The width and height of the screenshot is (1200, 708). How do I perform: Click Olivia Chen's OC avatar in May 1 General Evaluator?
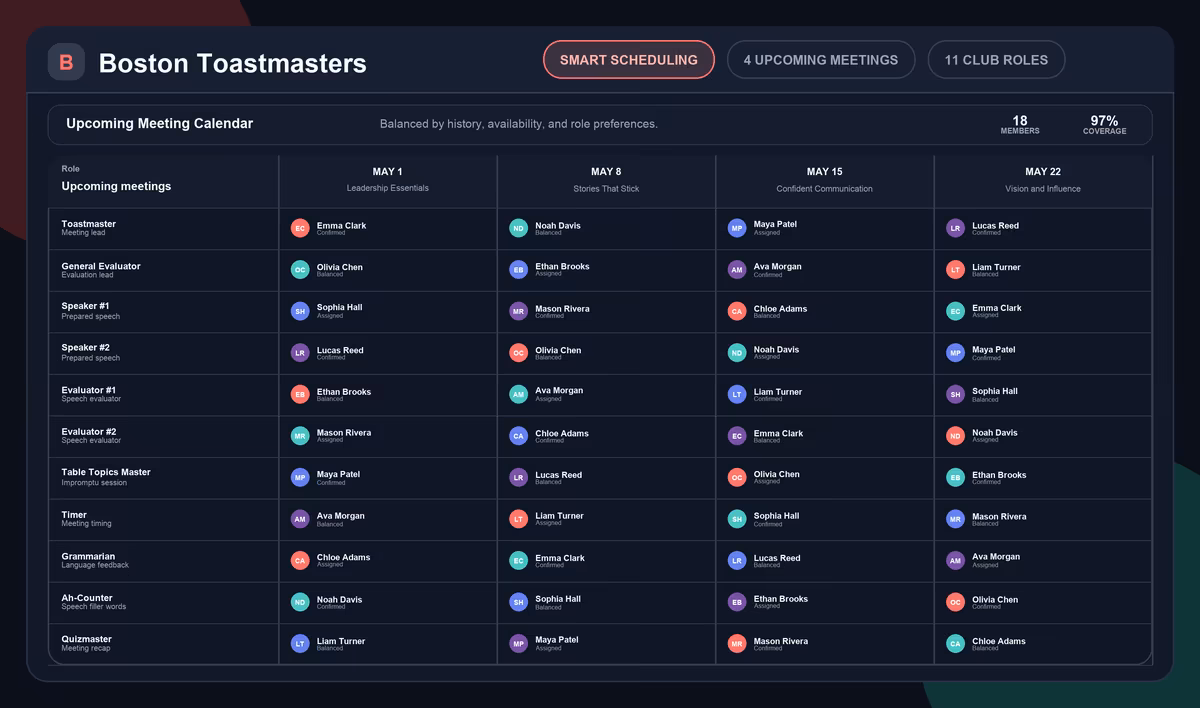(300, 270)
